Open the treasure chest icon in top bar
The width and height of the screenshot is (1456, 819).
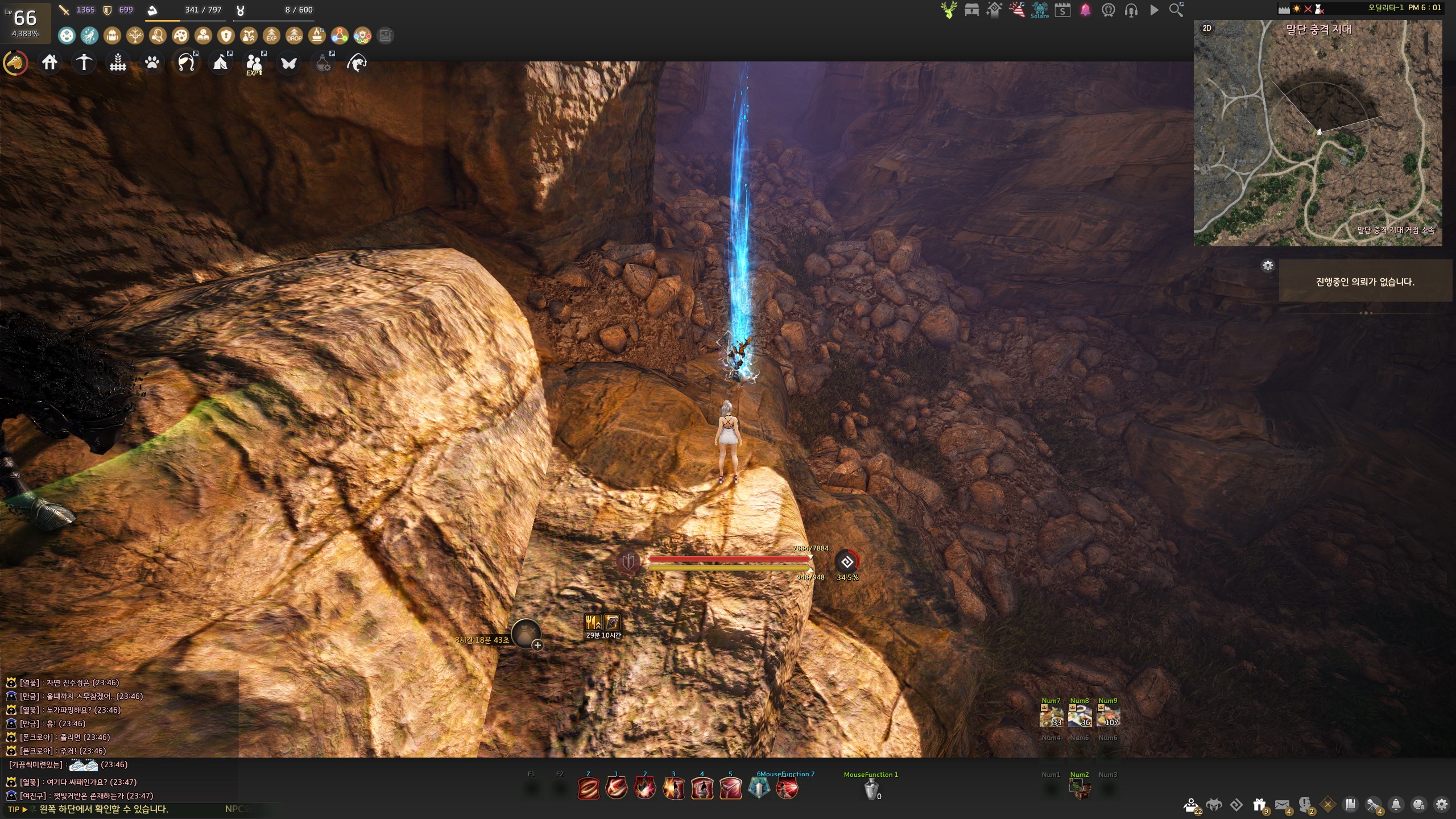971,10
